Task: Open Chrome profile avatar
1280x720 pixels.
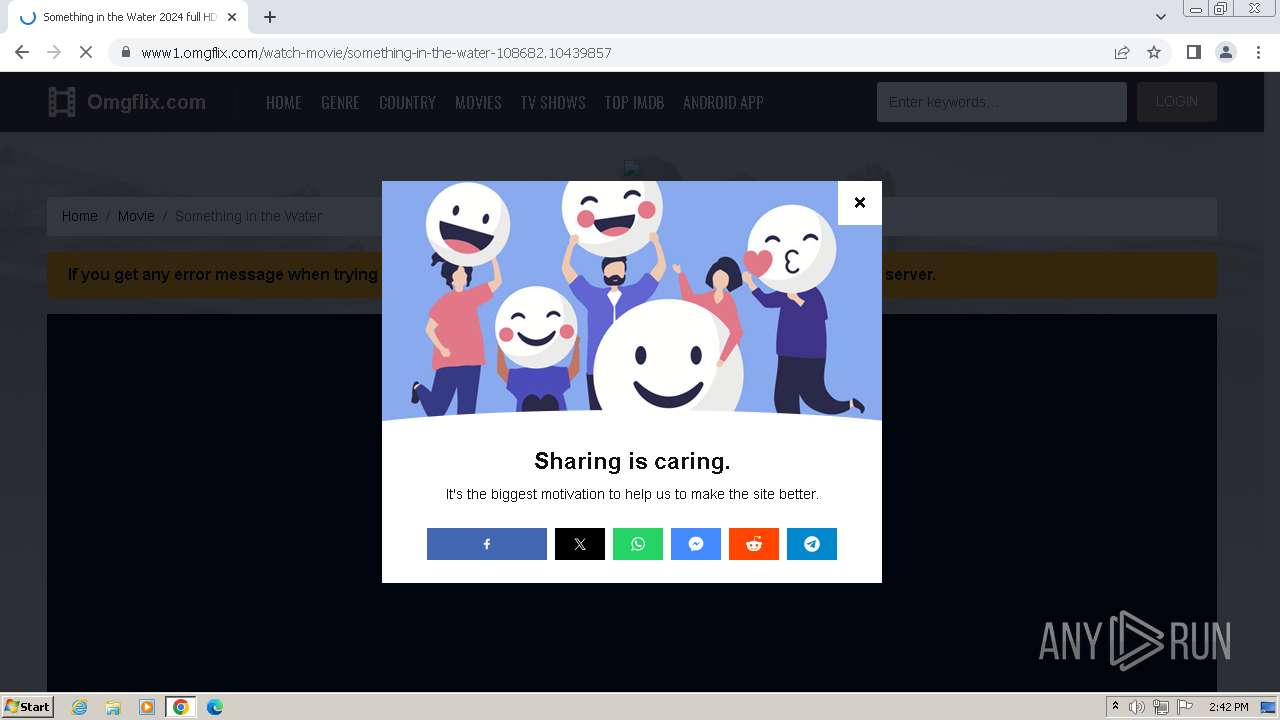Action: tap(1226, 52)
